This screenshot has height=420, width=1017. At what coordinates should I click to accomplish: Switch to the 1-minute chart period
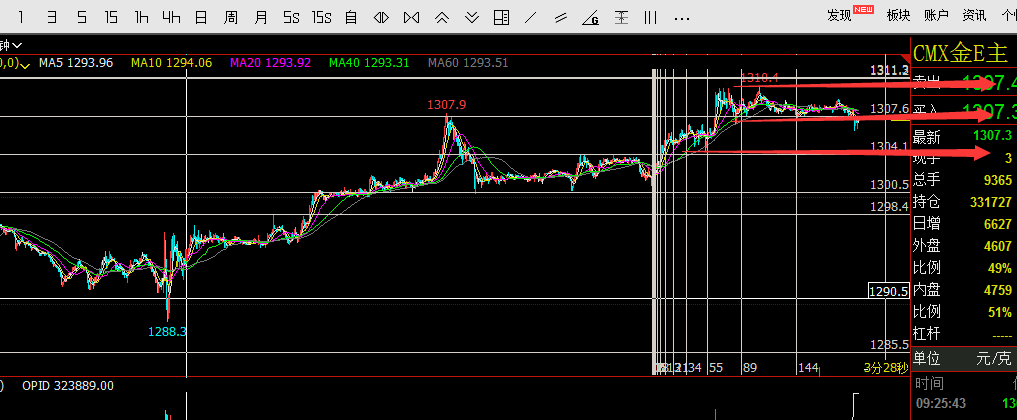(x=21, y=17)
